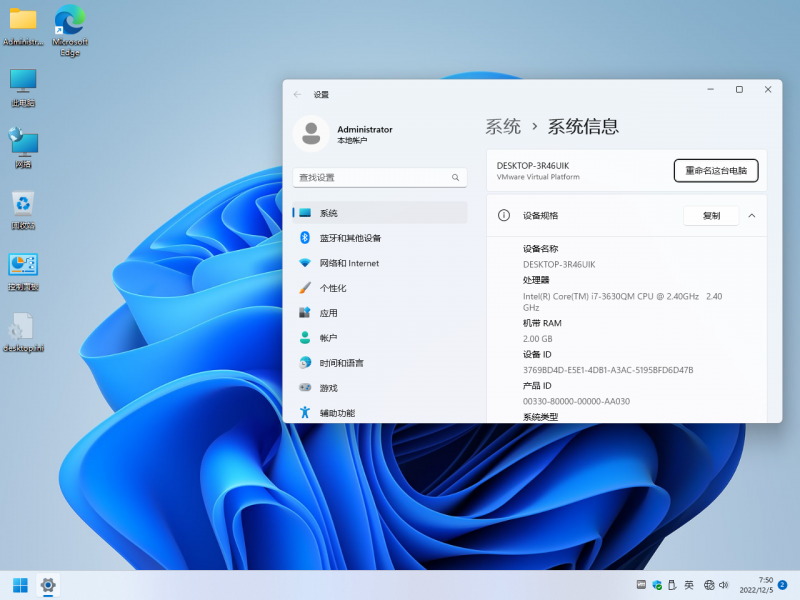Go back to 系统 breadcrumb
The width and height of the screenshot is (800, 600).
click(503, 126)
